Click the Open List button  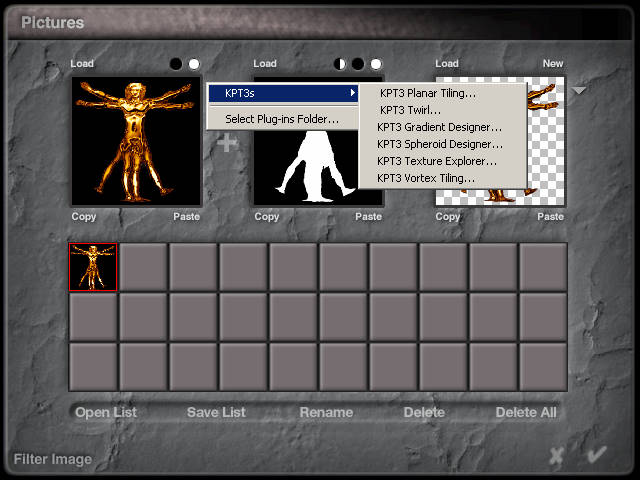106,412
